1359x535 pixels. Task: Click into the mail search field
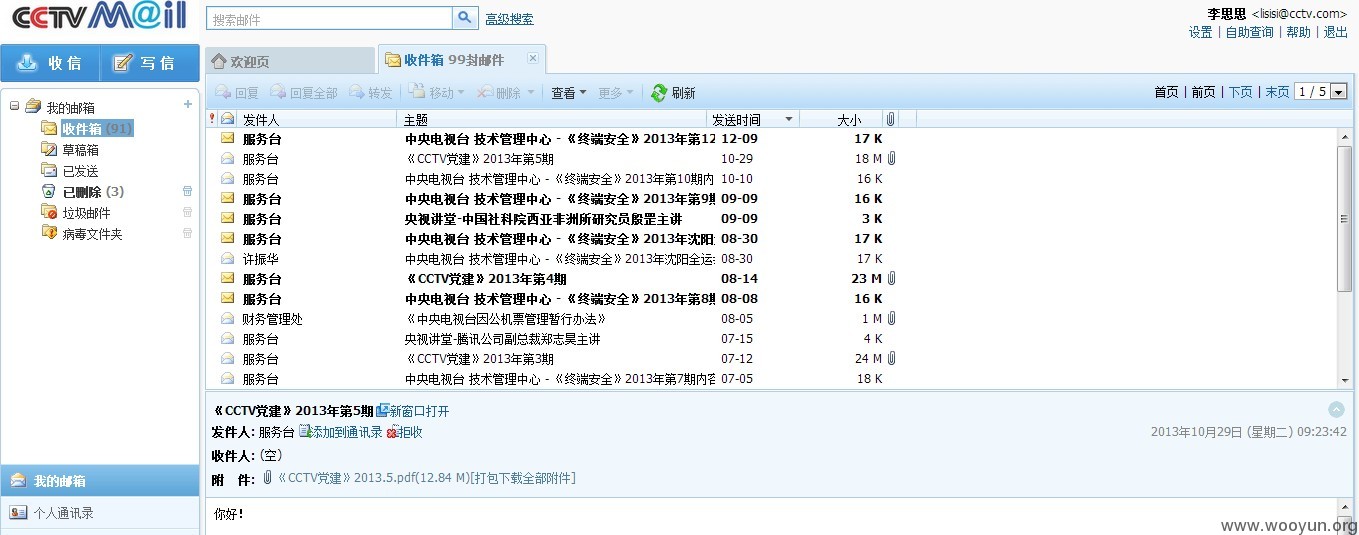click(329, 19)
